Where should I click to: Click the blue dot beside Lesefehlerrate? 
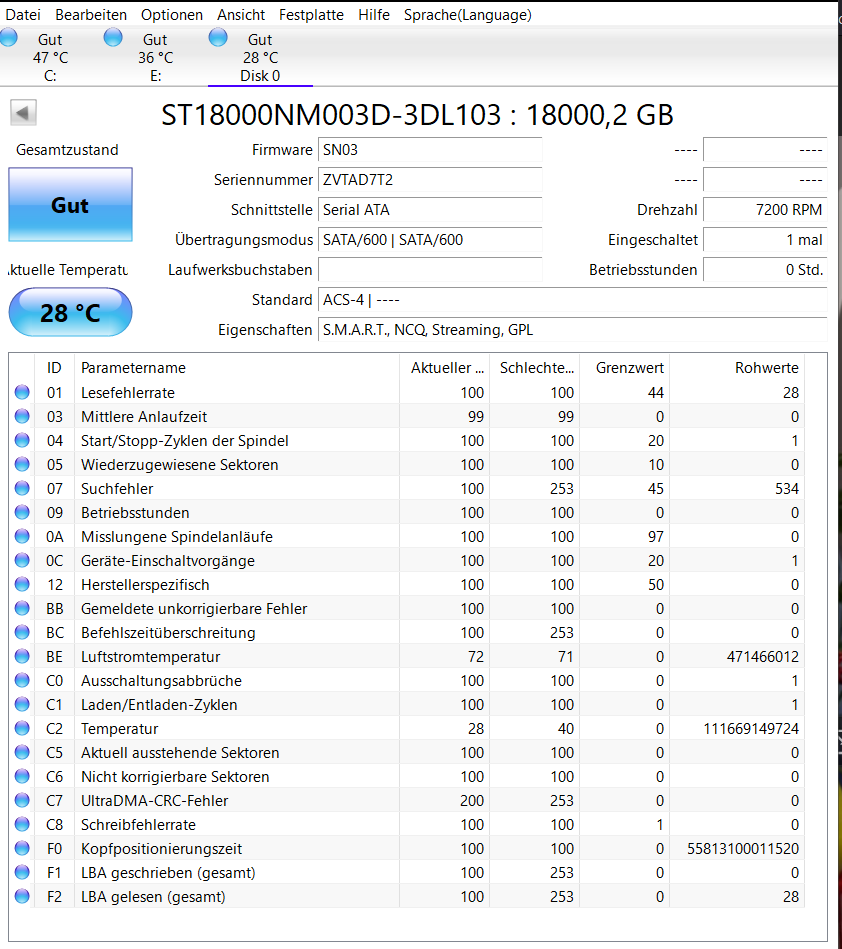[22, 392]
